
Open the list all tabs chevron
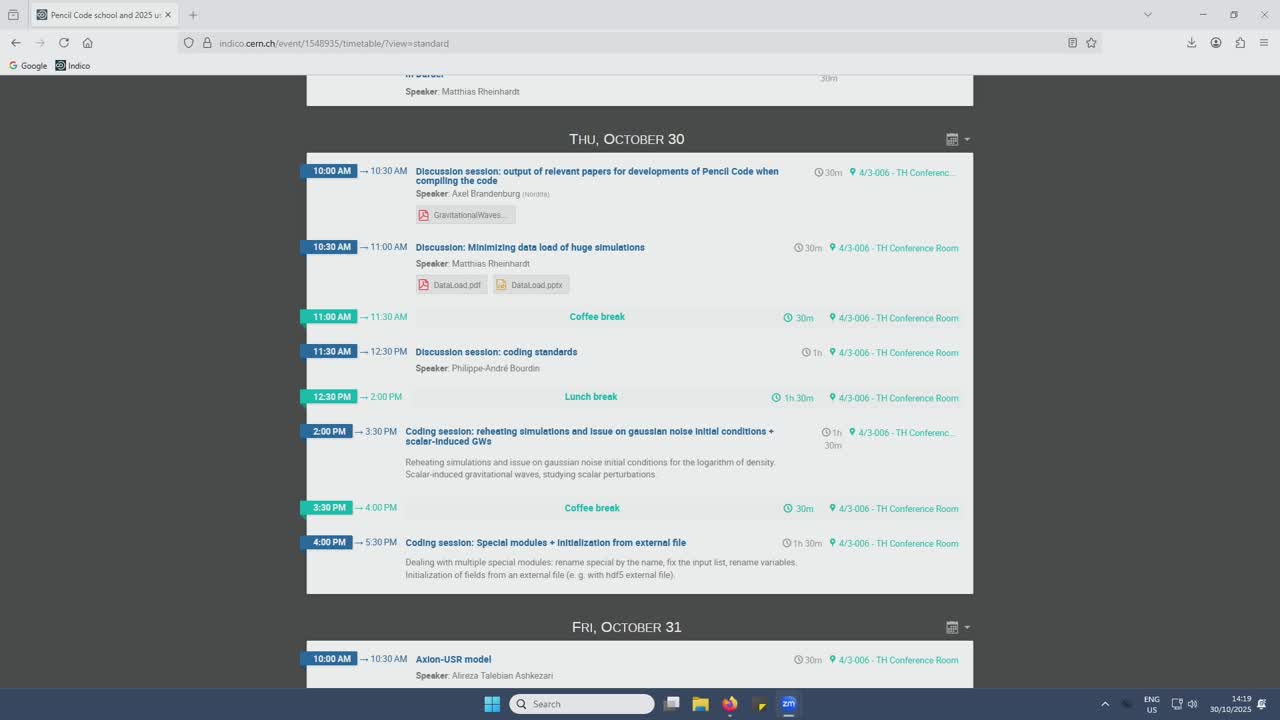click(1147, 15)
